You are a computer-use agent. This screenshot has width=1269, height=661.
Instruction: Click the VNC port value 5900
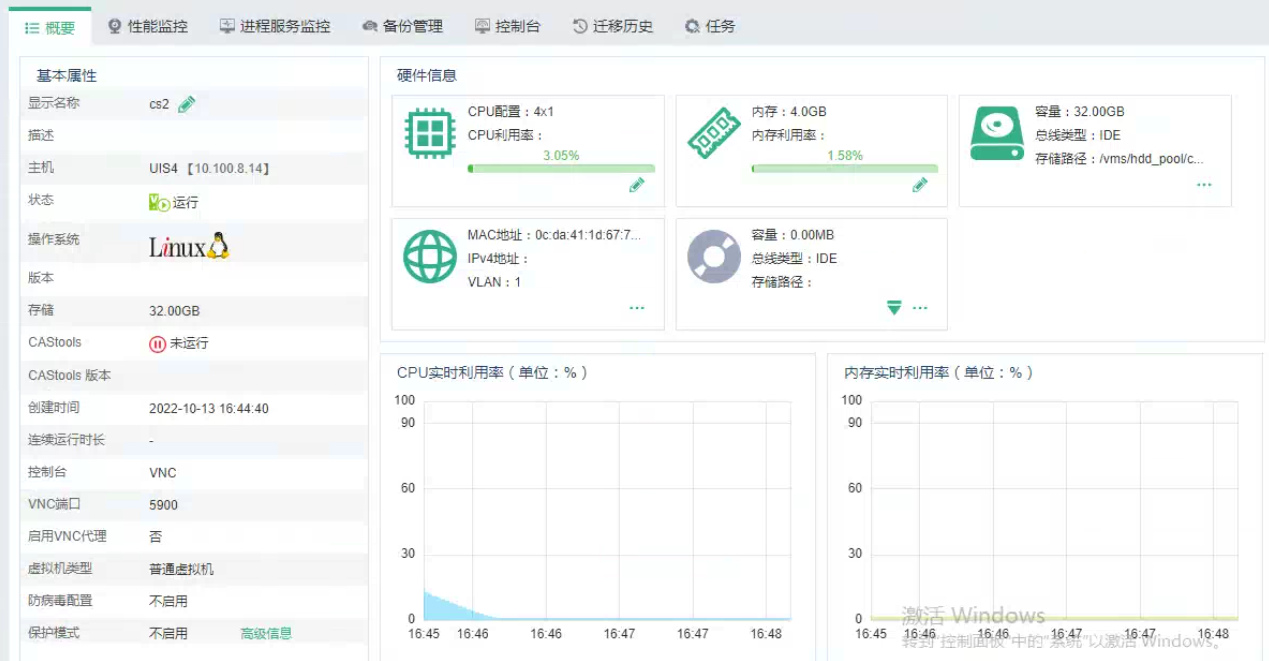click(164, 505)
